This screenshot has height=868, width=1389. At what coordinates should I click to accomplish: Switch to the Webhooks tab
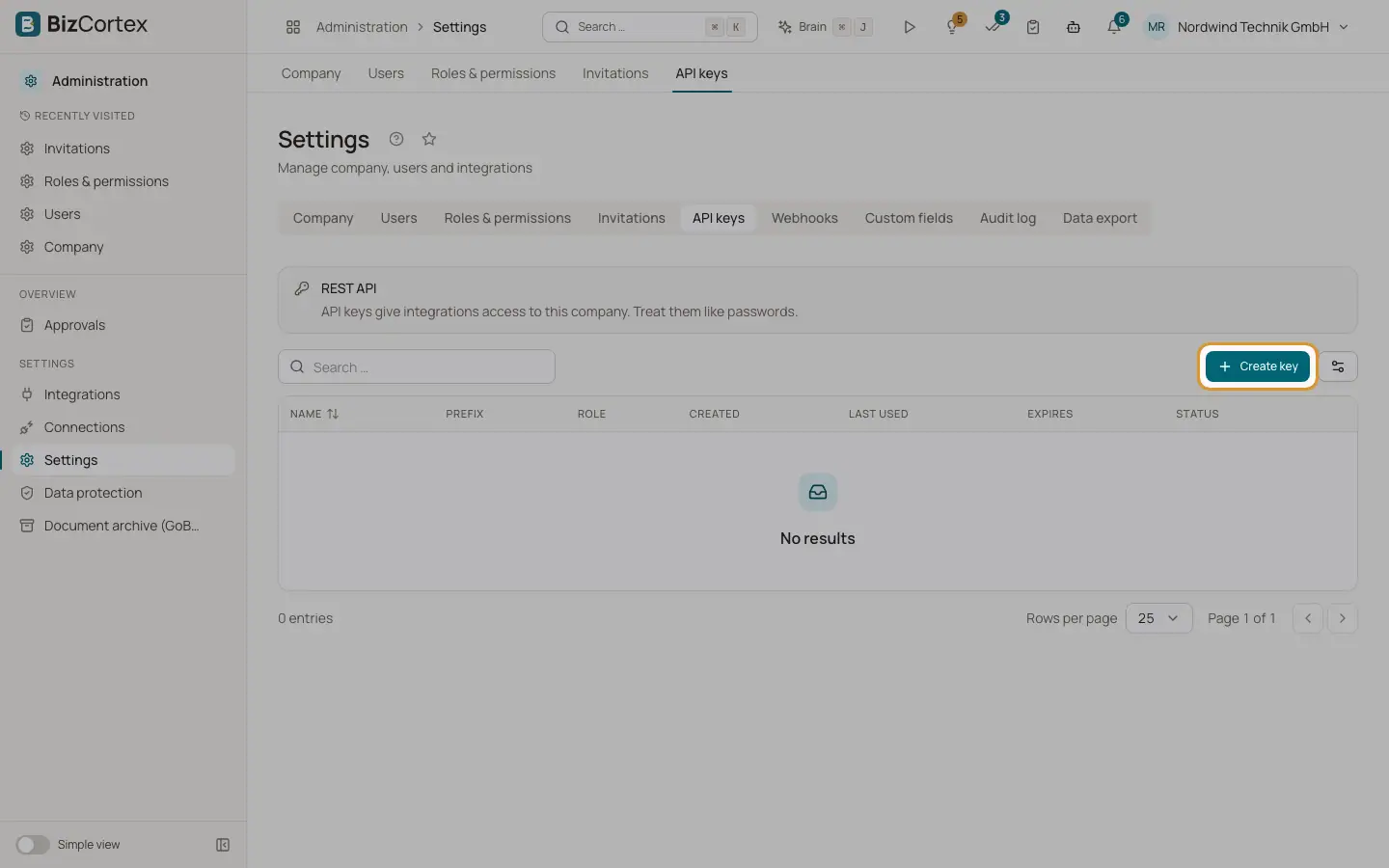click(804, 218)
